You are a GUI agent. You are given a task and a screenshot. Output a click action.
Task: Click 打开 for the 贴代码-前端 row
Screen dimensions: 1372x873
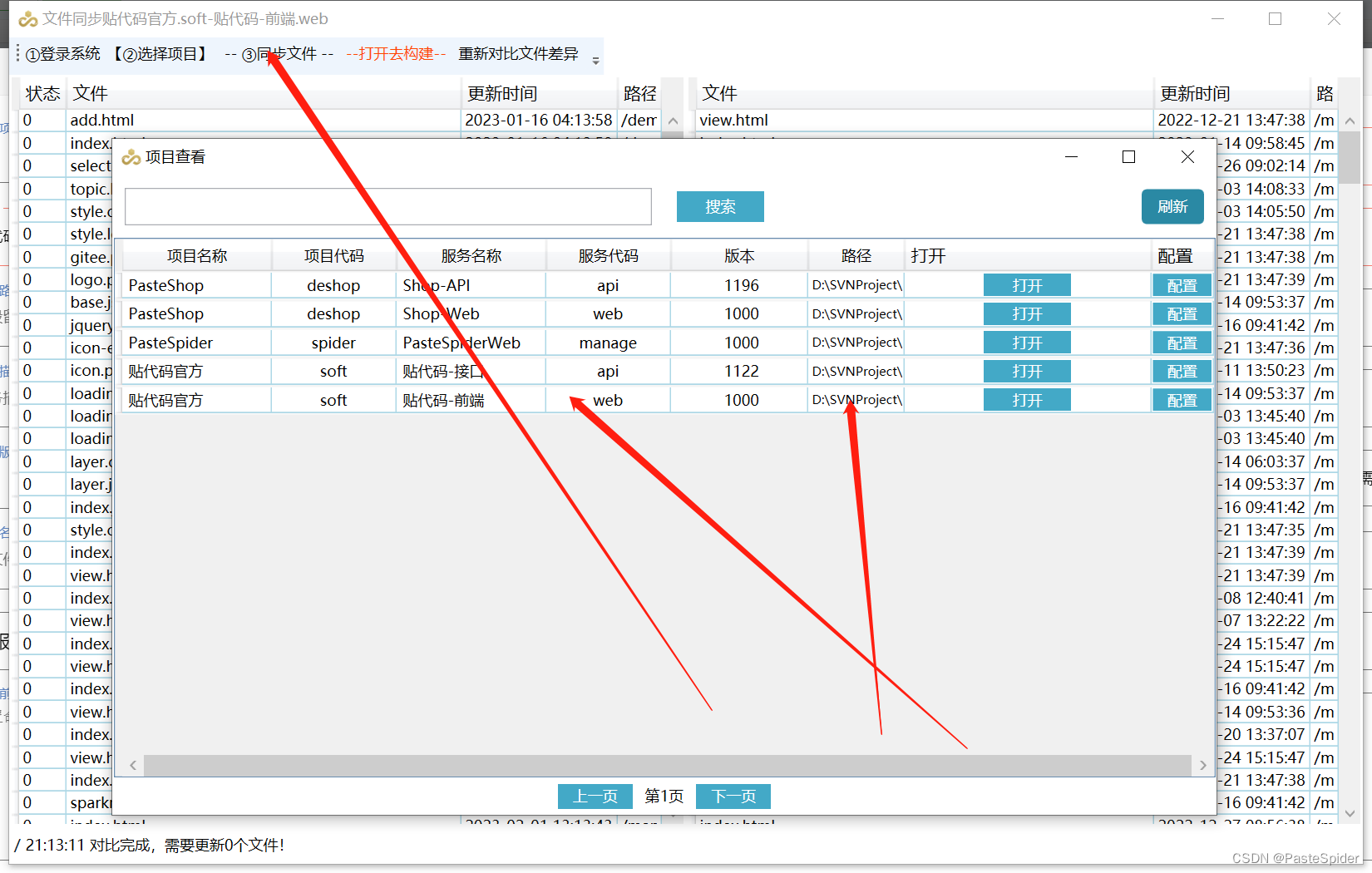1027,401
